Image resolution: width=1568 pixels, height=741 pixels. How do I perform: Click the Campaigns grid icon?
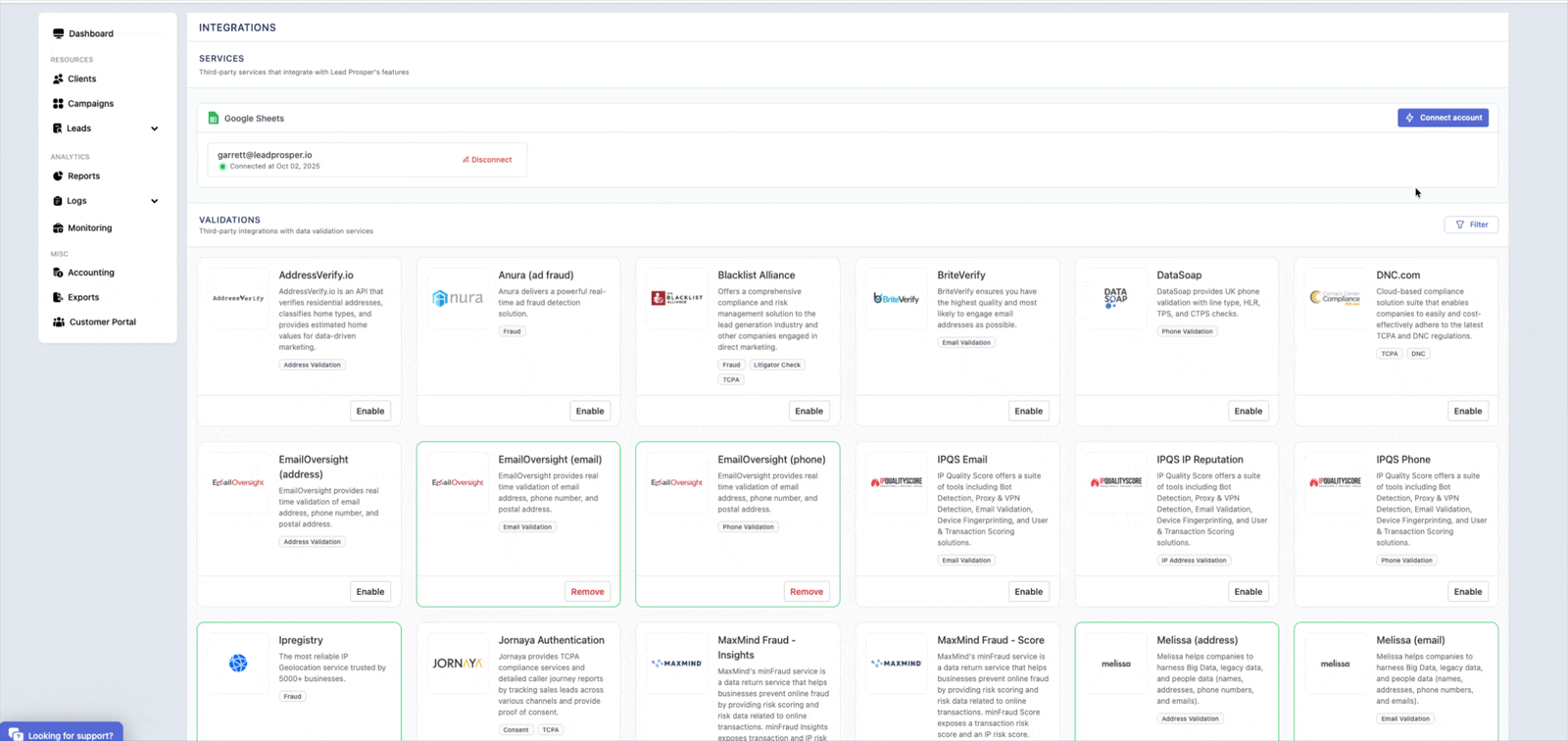pos(58,103)
